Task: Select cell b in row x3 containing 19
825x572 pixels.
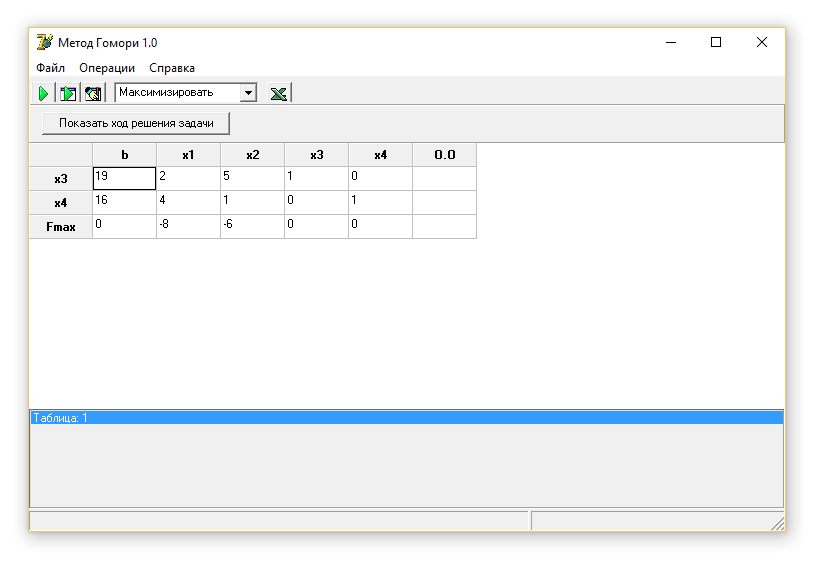Action: point(125,178)
